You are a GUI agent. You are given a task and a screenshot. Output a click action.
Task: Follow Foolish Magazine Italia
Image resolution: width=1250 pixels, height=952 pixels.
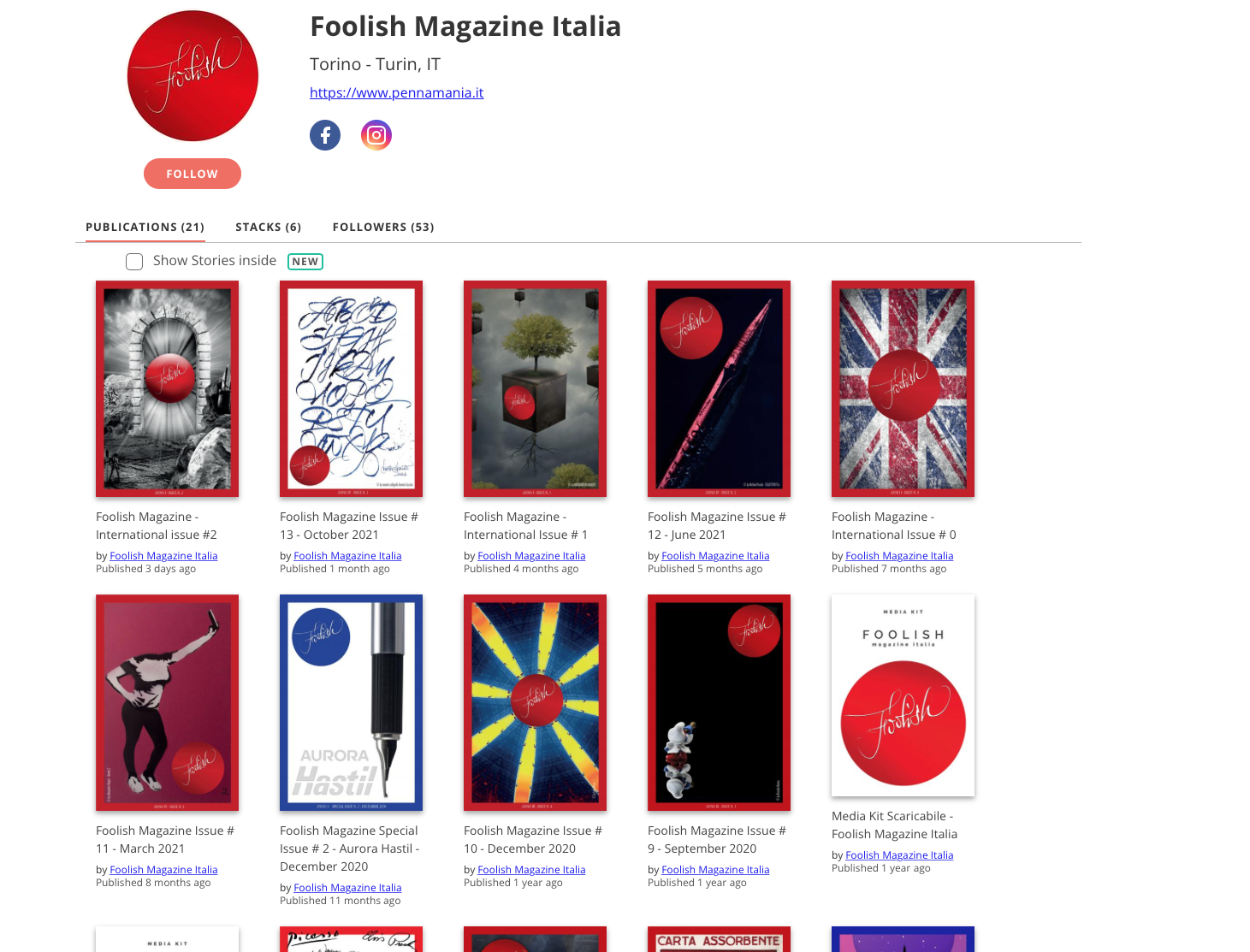click(x=193, y=174)
